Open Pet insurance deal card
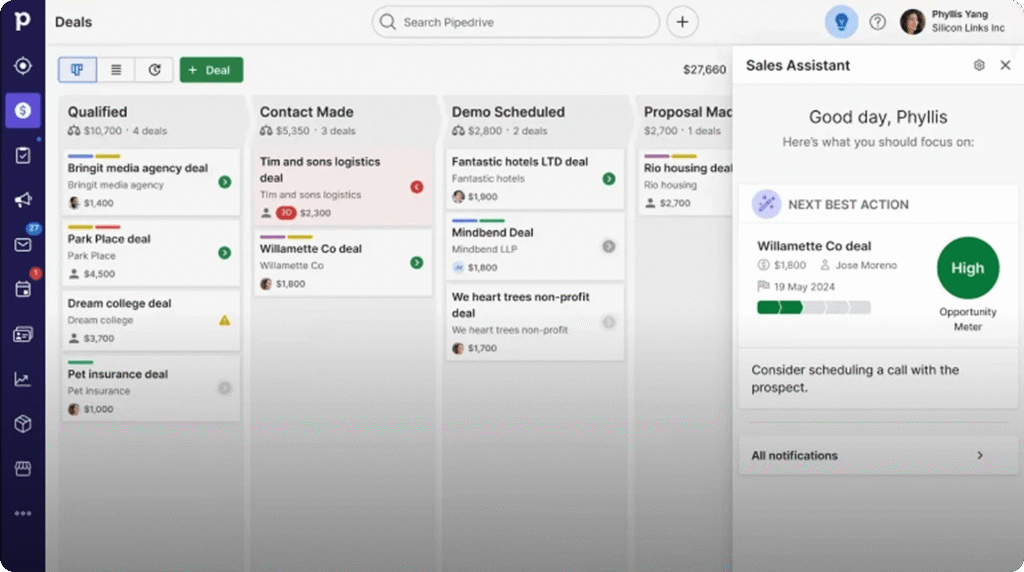This screenshot has width=1024, height=572. (x=151, y=388)
